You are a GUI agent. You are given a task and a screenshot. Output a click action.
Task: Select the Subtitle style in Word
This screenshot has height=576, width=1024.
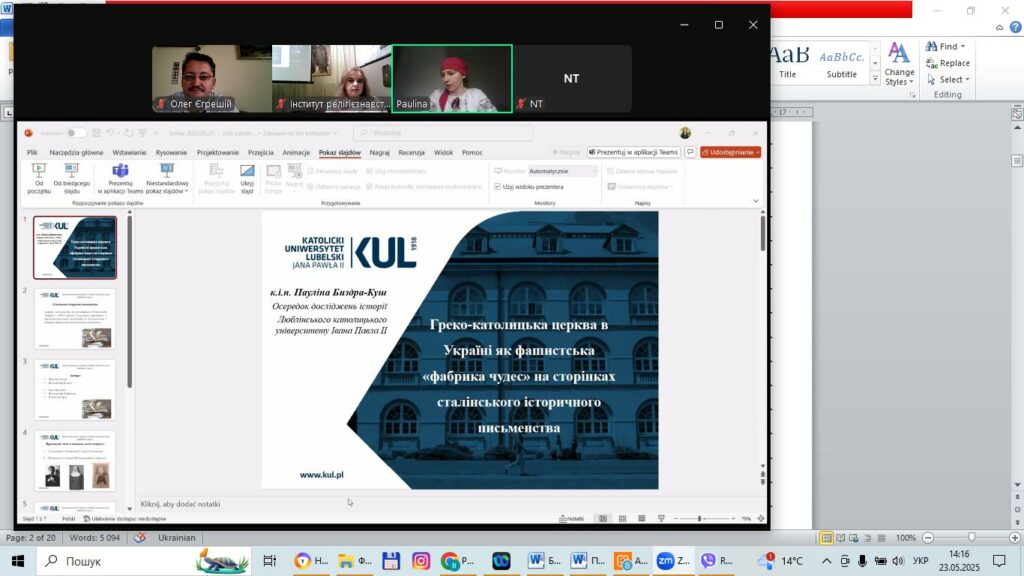[842, 62]
